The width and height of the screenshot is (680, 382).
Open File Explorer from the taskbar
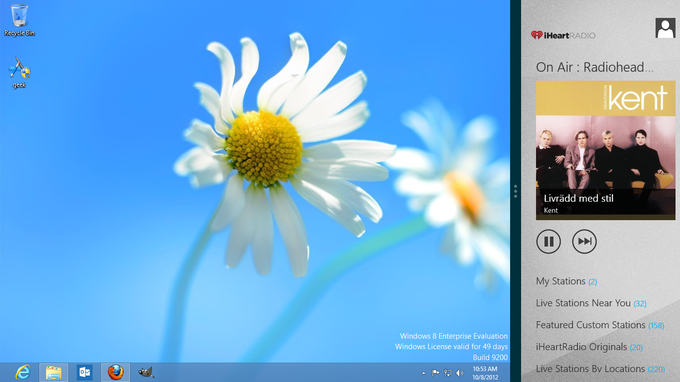pyautogui.click(x=54, y=372)
